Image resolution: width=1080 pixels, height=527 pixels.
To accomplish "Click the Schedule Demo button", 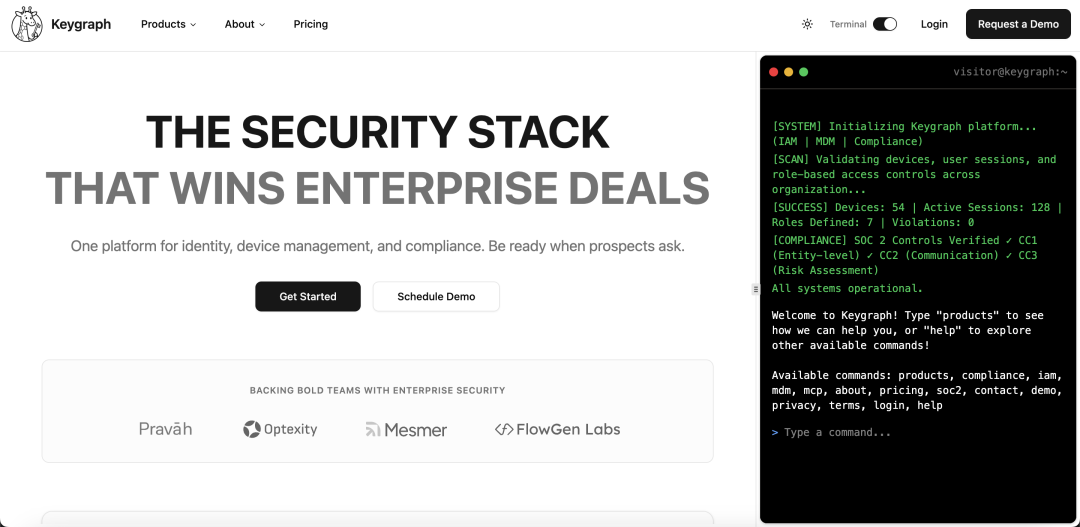I will 436,296.
